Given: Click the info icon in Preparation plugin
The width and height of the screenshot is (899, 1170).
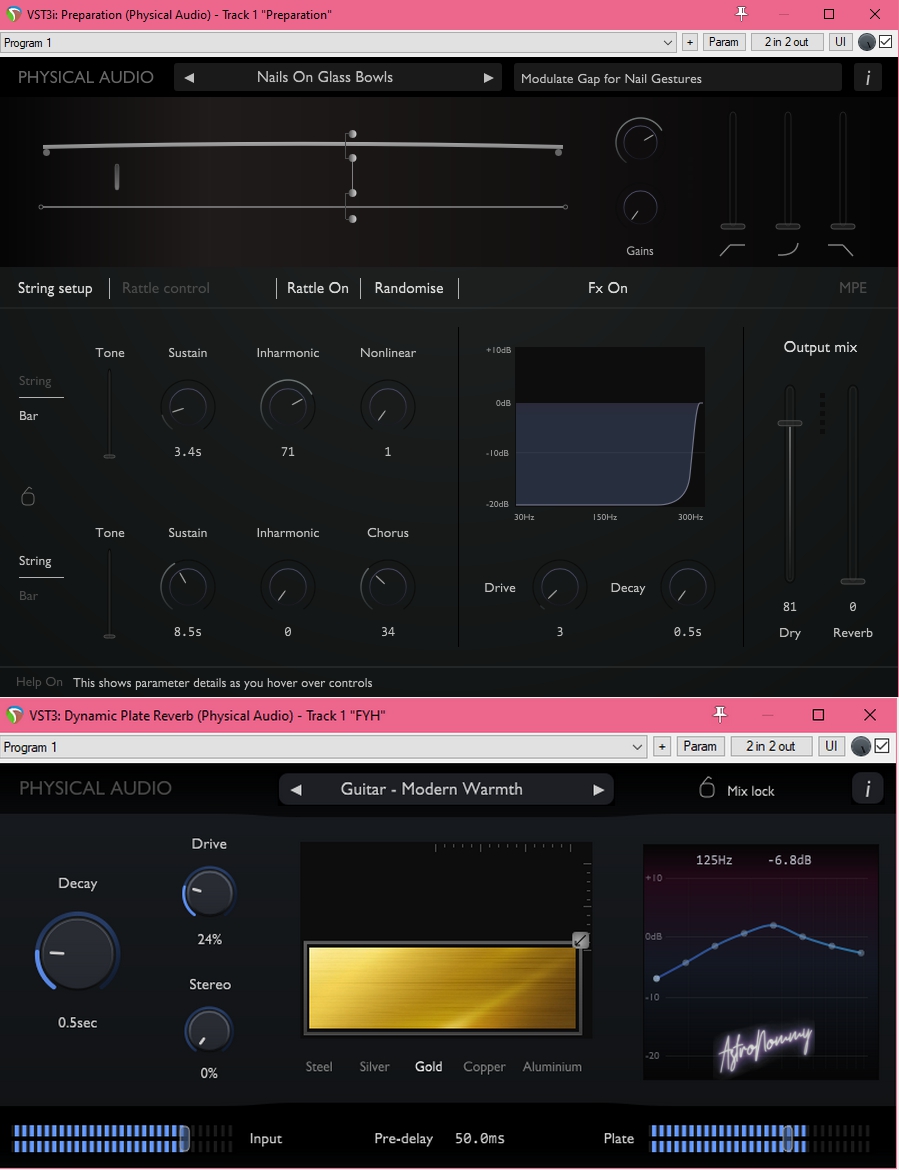Looking at the screenshot, I should point(867,78).
